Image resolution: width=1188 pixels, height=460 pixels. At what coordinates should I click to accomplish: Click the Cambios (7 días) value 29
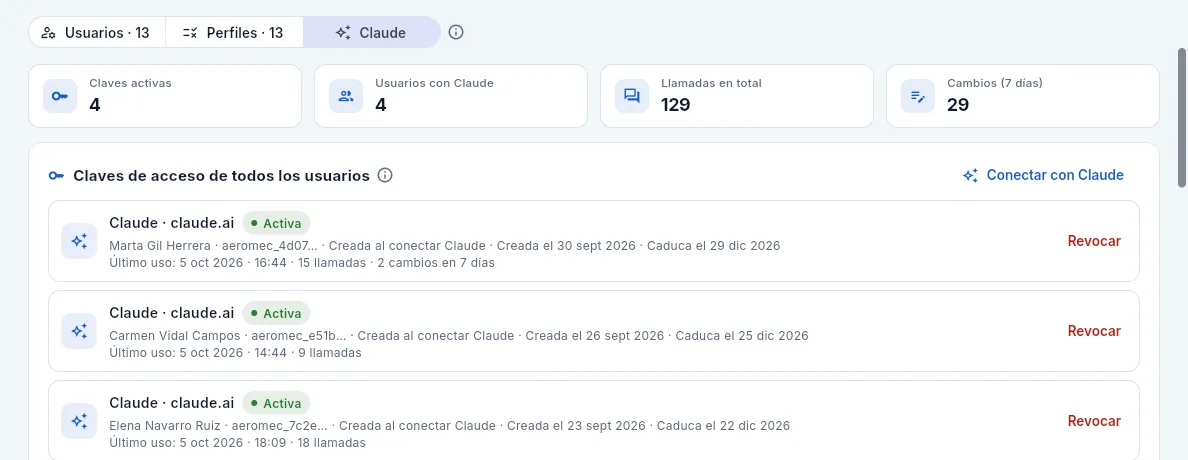(x=958, y=105)
